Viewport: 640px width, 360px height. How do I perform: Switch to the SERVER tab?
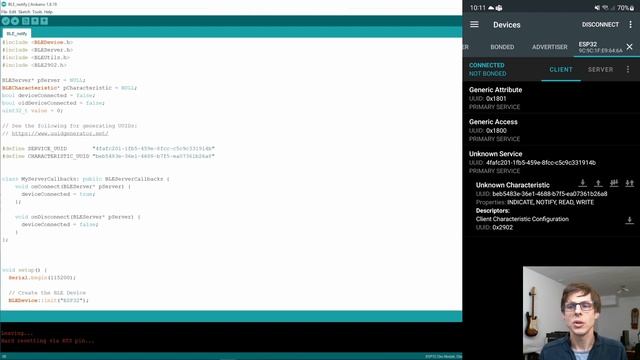click(x=600, y=70)
